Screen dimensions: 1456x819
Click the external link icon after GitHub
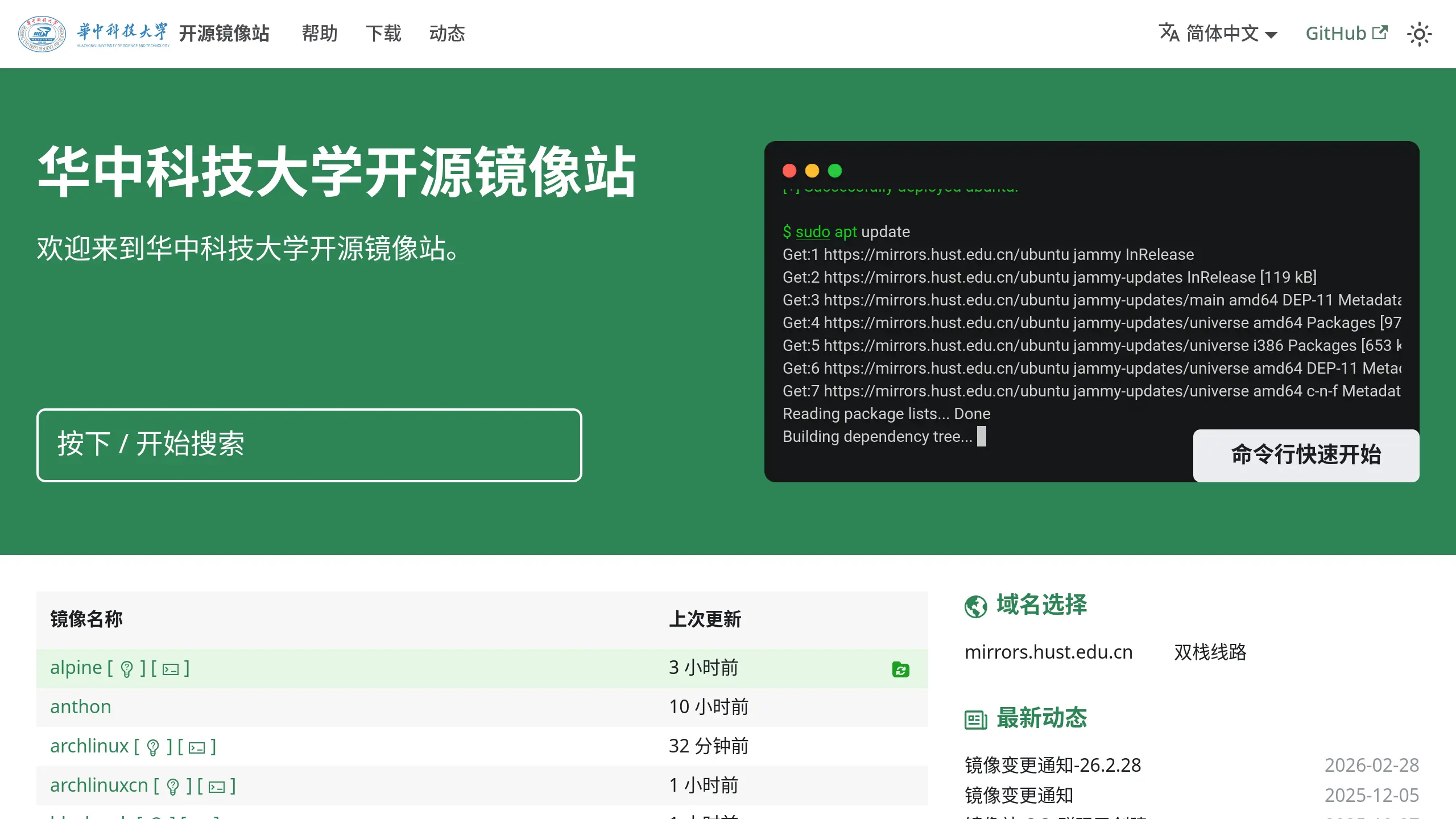1379,32
